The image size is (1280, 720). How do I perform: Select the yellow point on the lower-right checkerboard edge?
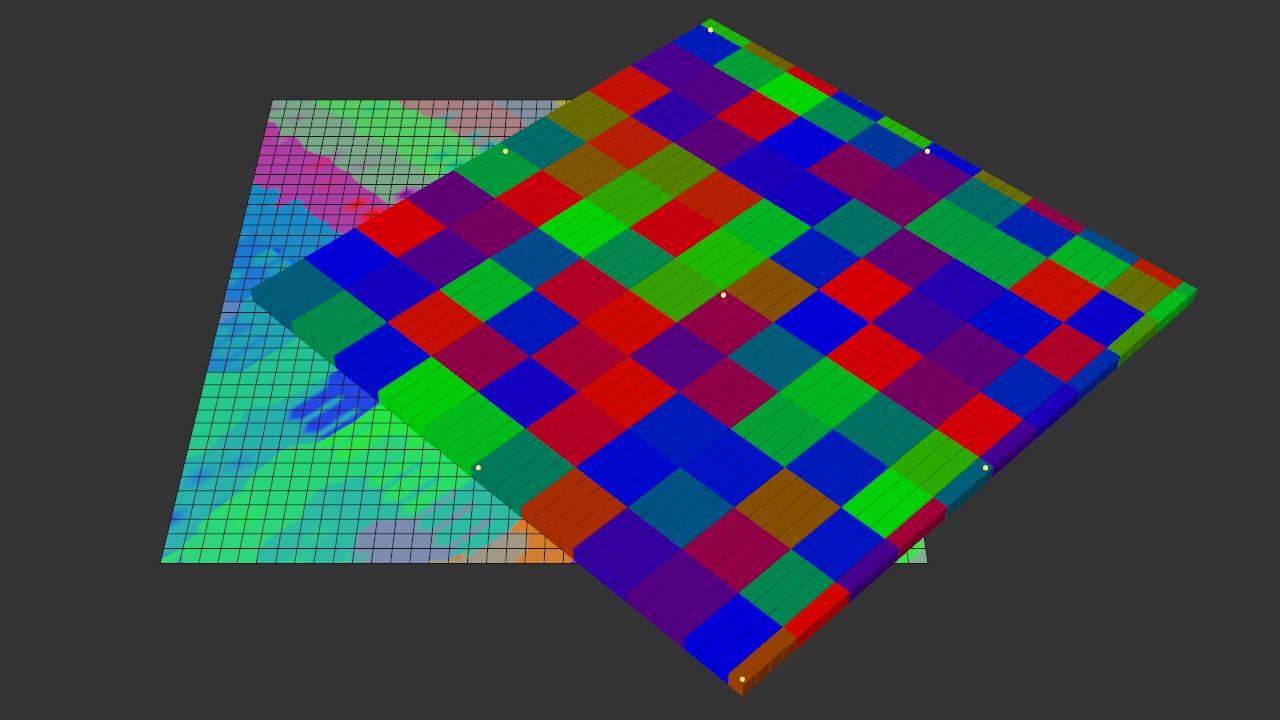985,467
